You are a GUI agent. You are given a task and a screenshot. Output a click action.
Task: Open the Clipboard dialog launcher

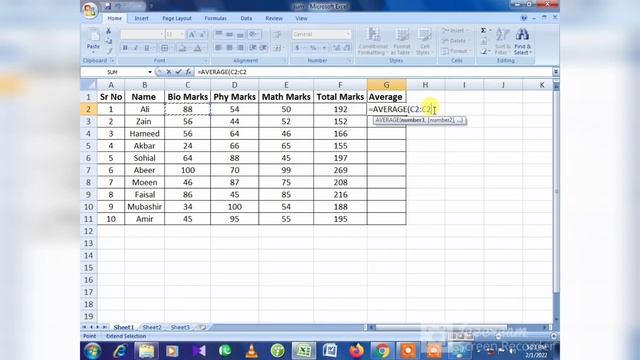click(x=113, y=60)
